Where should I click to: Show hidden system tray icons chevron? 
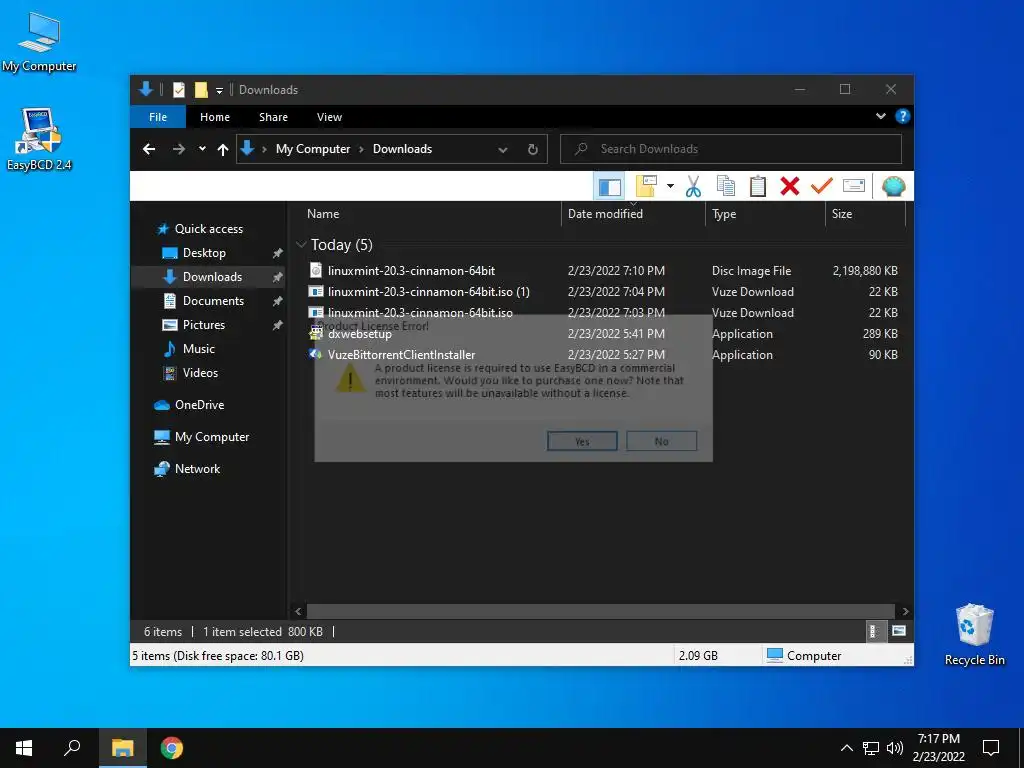point(846,748)
